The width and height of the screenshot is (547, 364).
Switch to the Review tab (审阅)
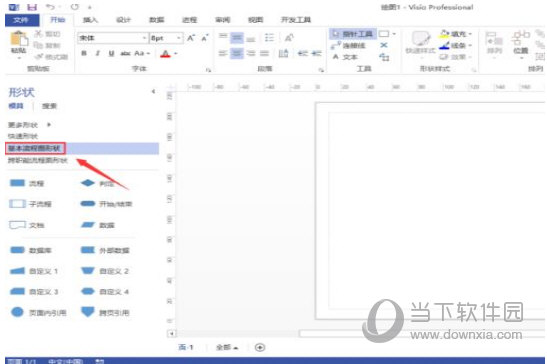click(x=223, y=20)
